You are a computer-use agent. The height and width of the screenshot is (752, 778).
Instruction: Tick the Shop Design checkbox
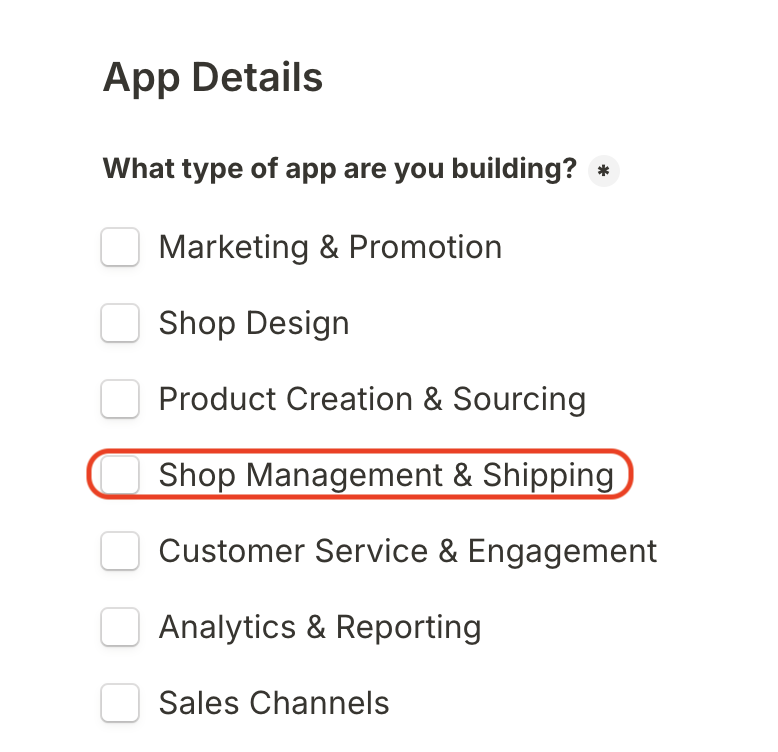120,323
